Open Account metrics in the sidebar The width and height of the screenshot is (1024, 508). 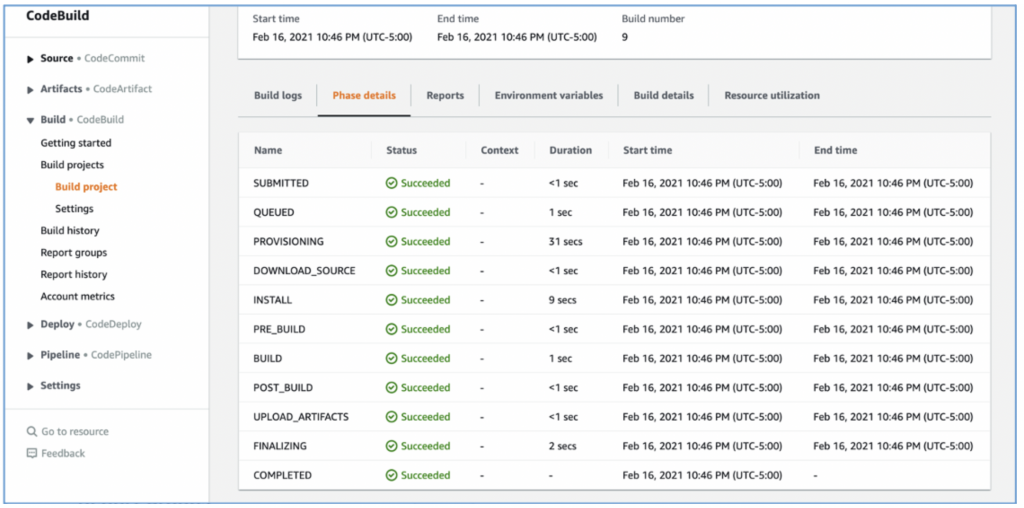(x=78, y=296)
